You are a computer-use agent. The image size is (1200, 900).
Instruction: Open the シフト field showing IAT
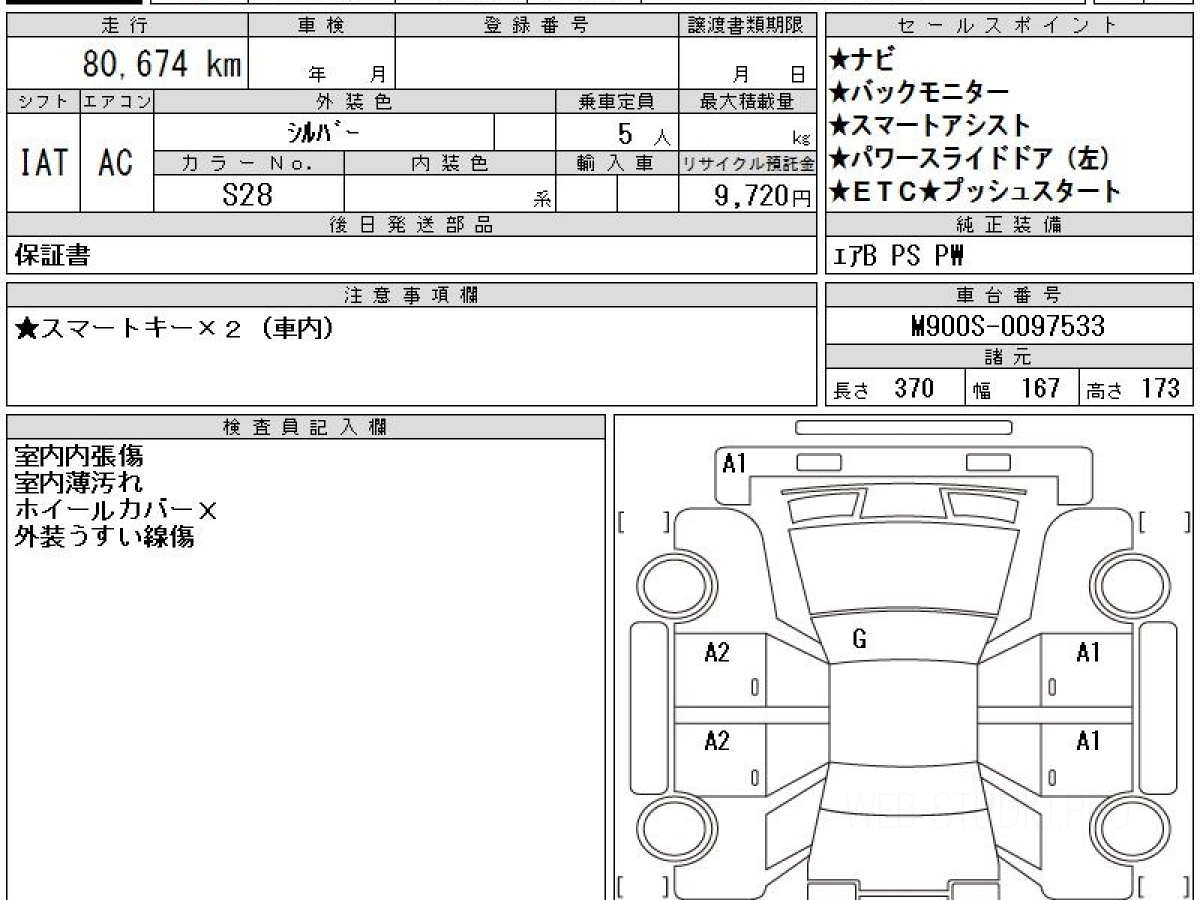[41, 164]
